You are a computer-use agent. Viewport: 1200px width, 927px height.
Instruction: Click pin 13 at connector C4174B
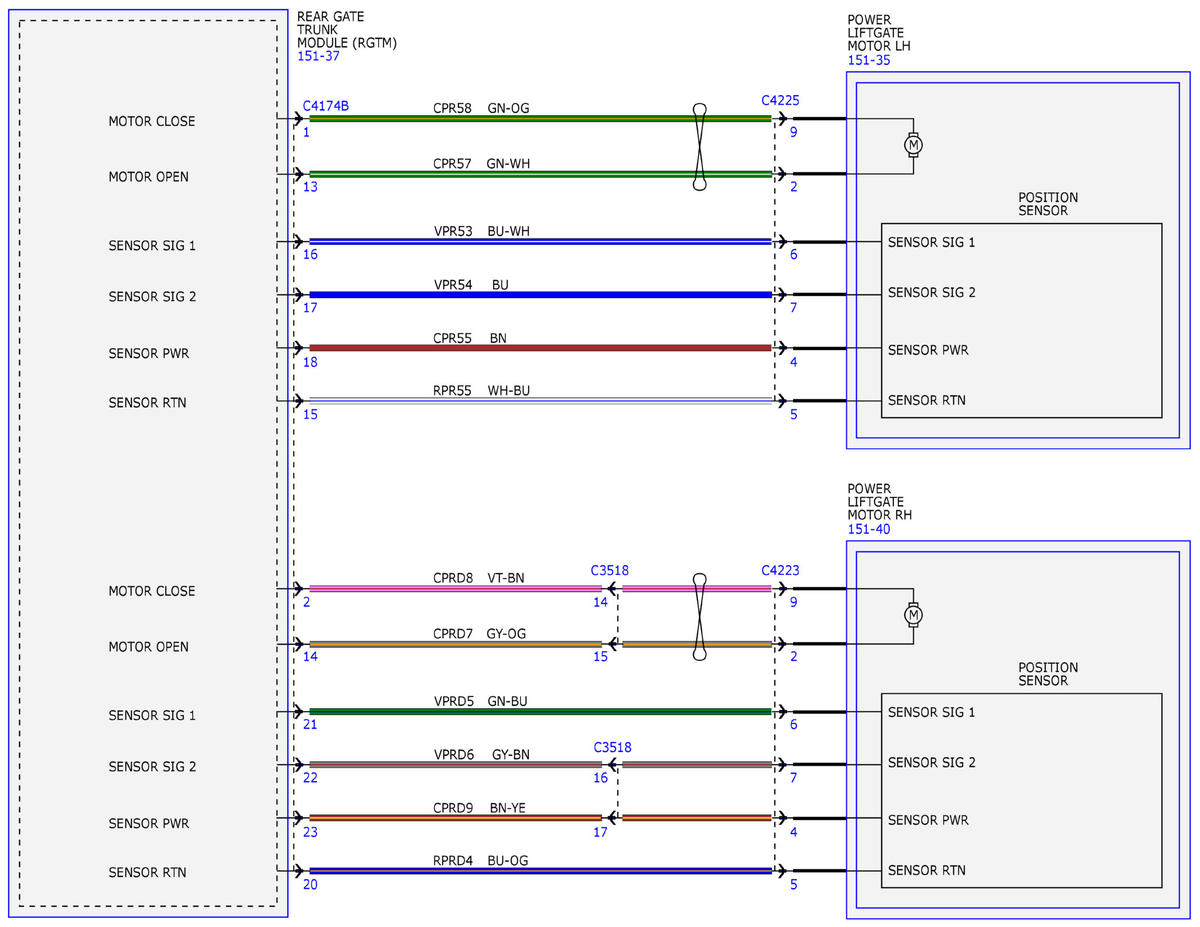(310, 187)
